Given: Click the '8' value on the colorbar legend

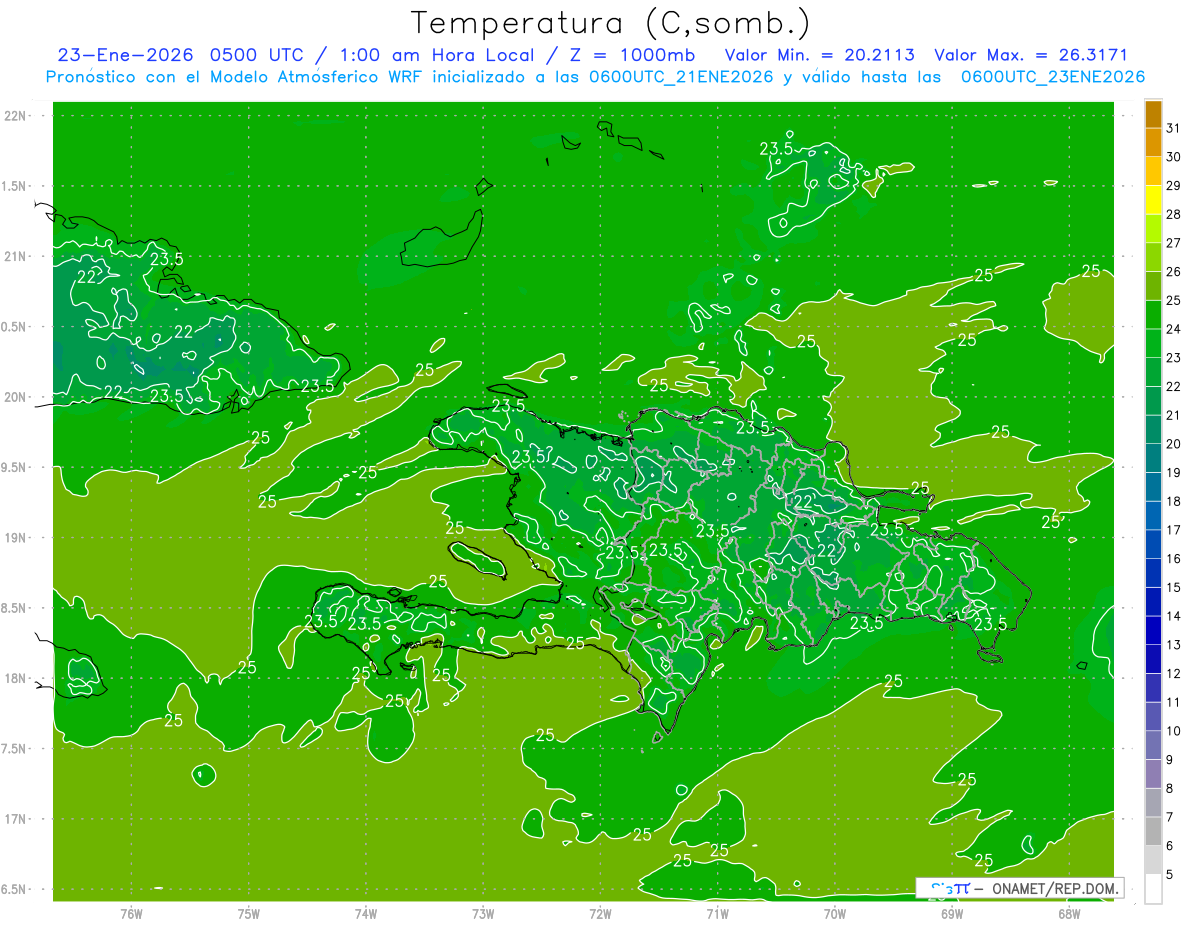Looking at the screenshot, I should pos(1170,788).
